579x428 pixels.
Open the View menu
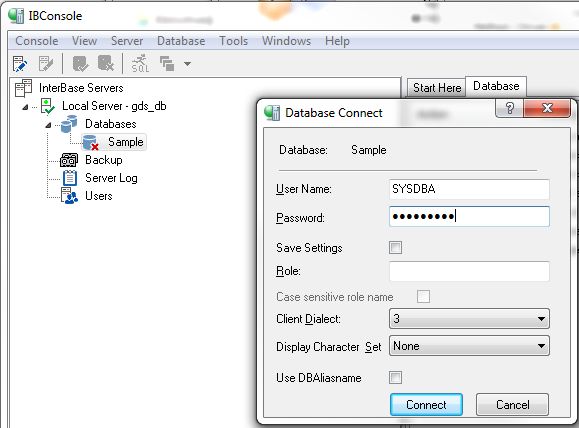tap(84, 41)
